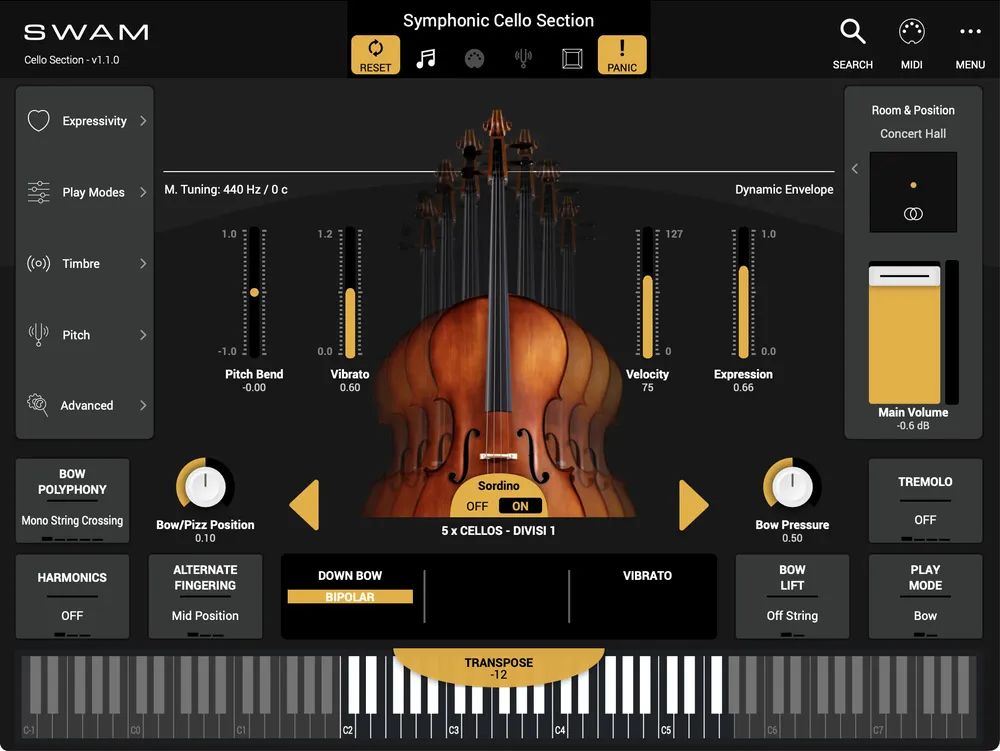Viewport: 1000px width, 751px height.
Task: Open the room frame icon in center toolbar
Action: point(572,59)
